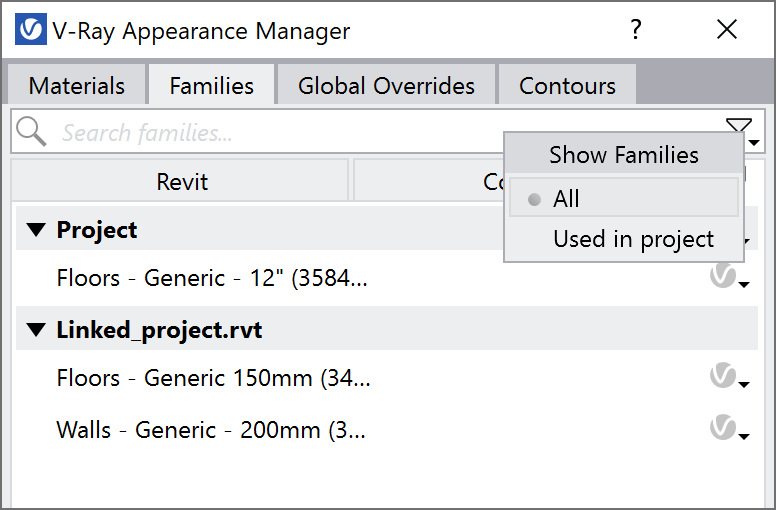Viewport: 776px width, 510px height.
Task: Open V-Ray dropdown for Floors Generic 150mm row
Action: pos(729,377)
